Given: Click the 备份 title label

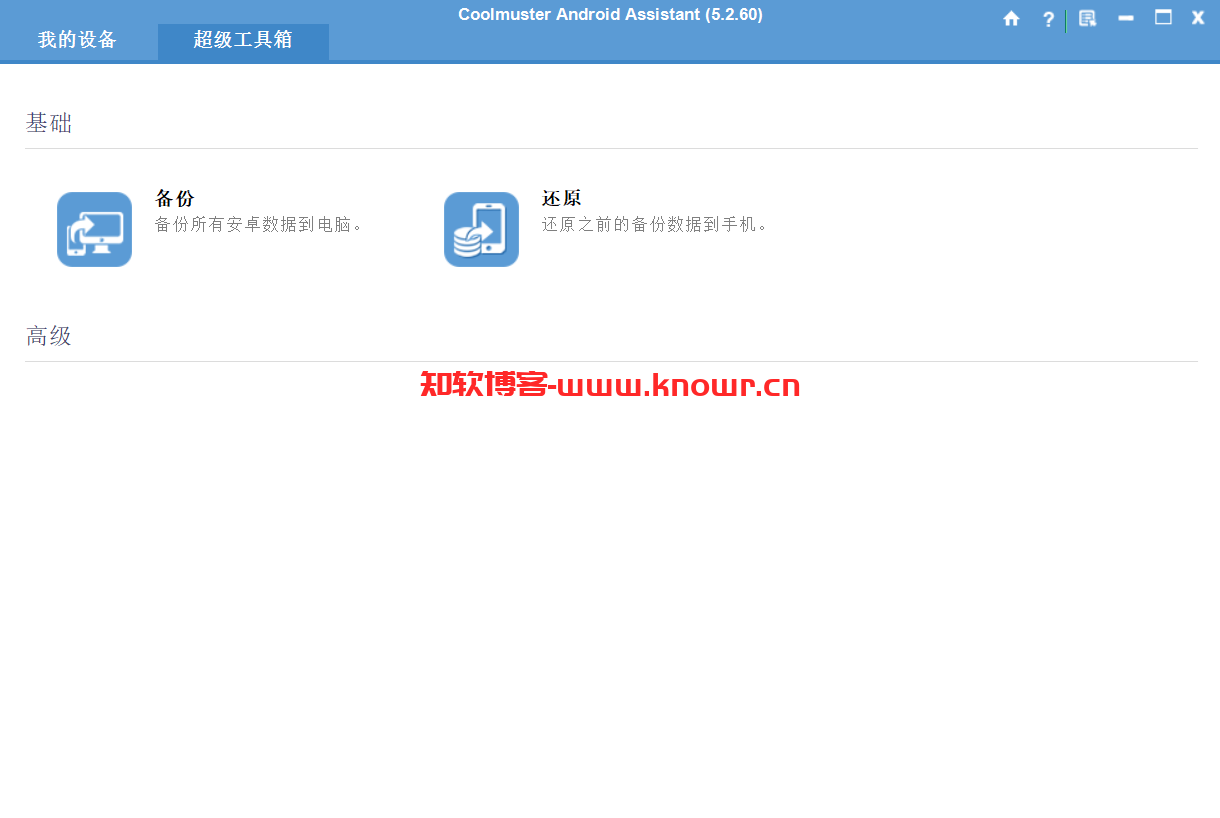Looking at the screenshot, I should 174,198.
